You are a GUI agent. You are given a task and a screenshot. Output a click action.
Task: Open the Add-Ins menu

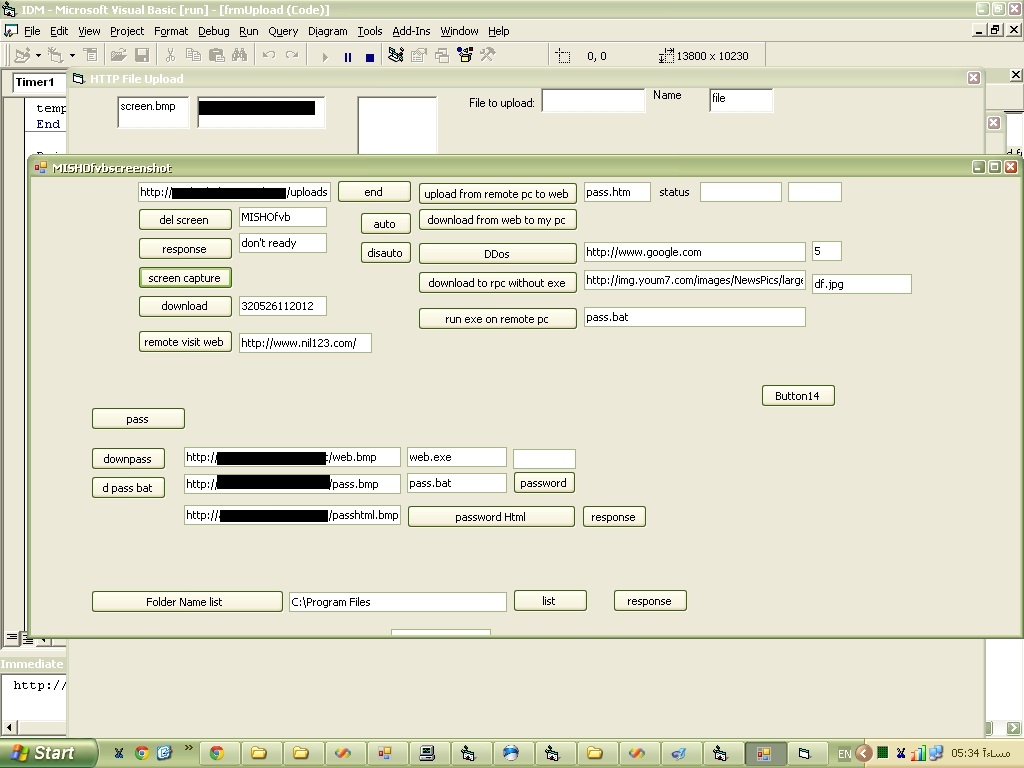coord(411,31)
